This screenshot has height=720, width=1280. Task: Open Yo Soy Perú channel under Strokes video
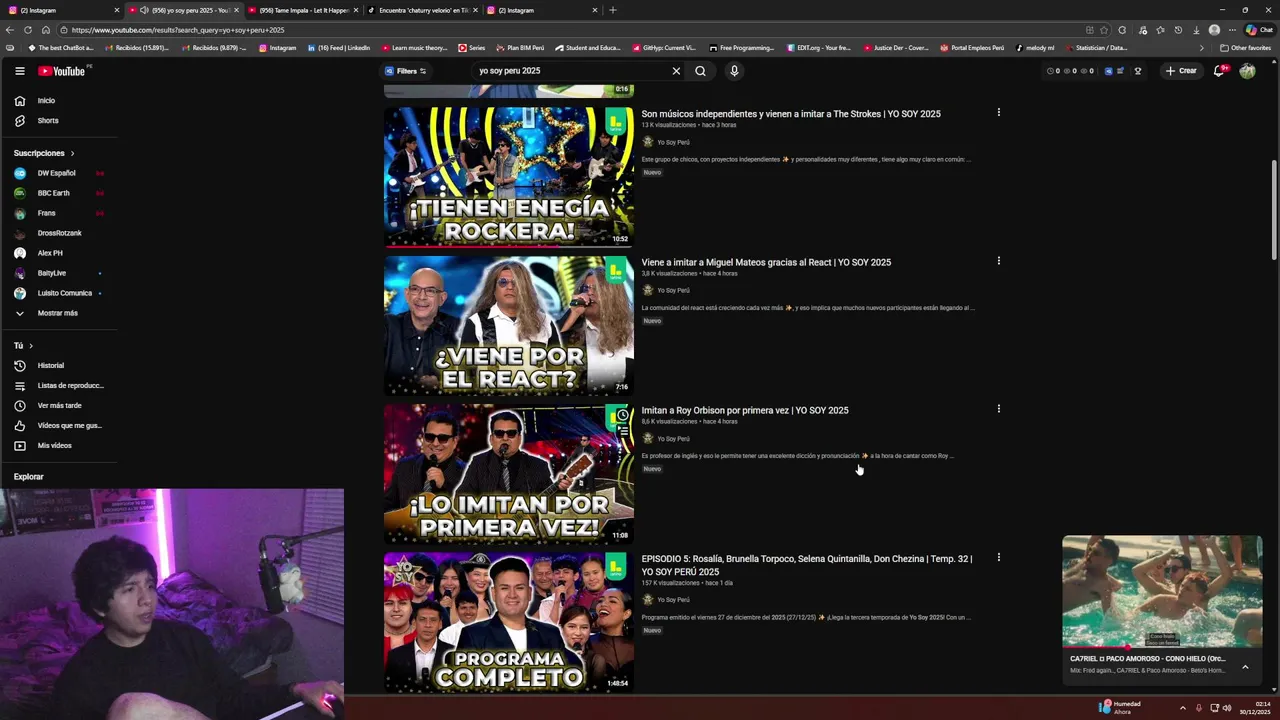pyautogui.click(x=673, y=142)
